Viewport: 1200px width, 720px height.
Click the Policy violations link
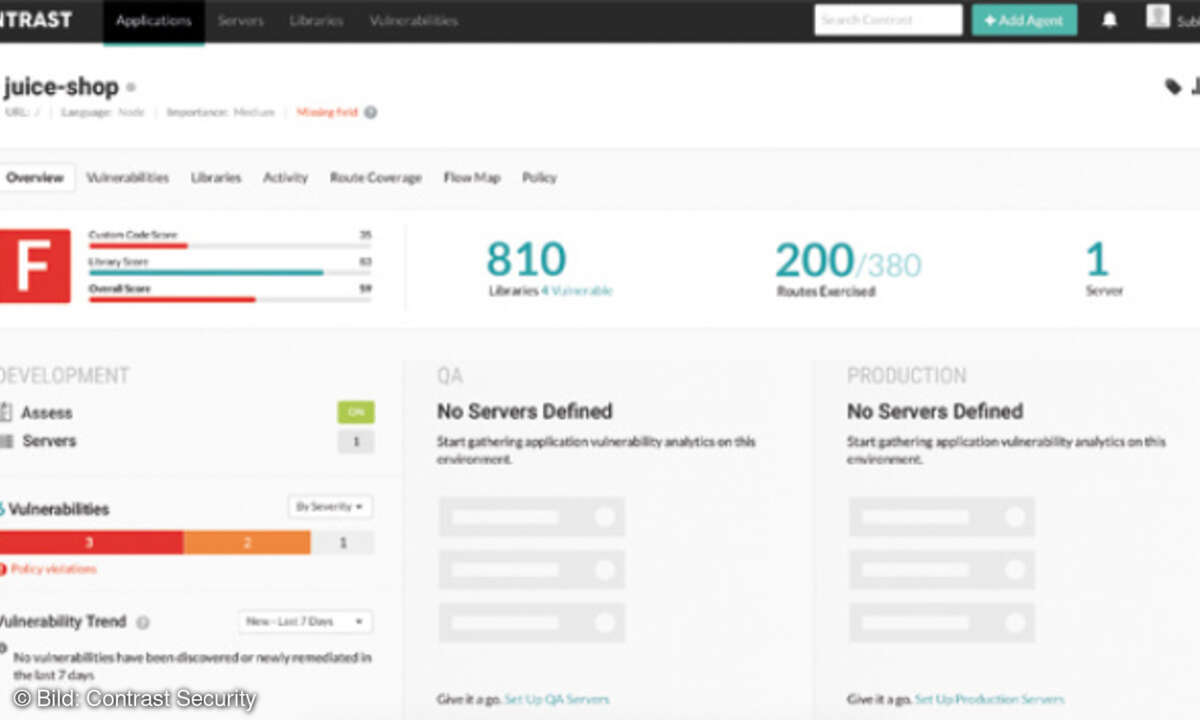tap(54, 569)
